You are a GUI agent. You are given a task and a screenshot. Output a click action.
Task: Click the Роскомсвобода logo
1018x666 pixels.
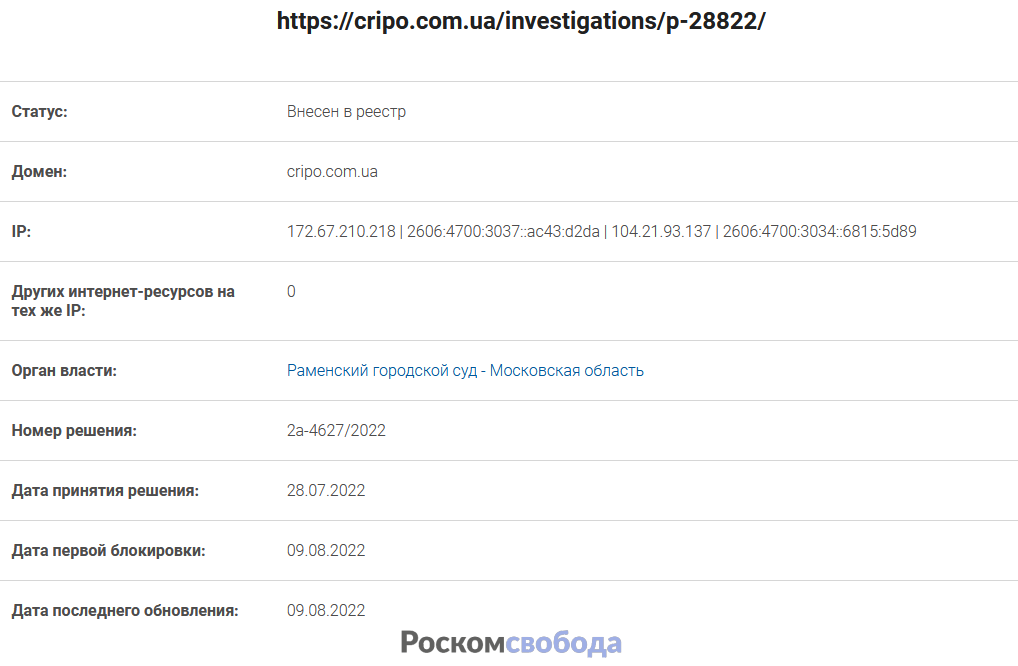click(x=511, y=643)
